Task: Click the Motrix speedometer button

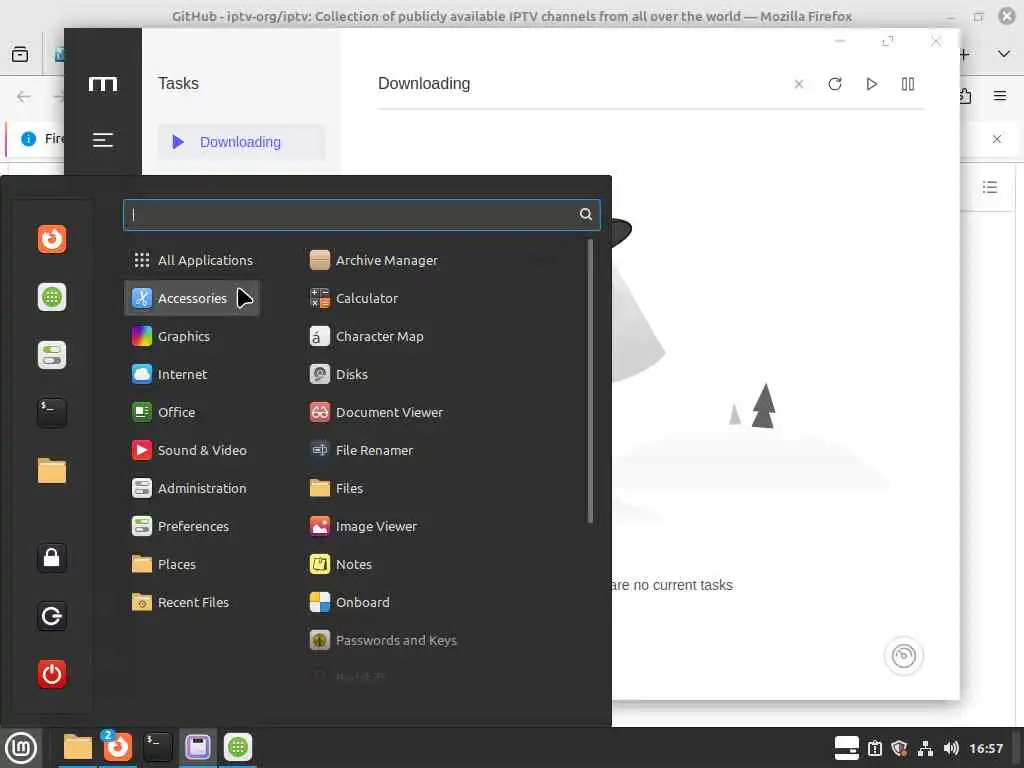Action: coord(904,656)
